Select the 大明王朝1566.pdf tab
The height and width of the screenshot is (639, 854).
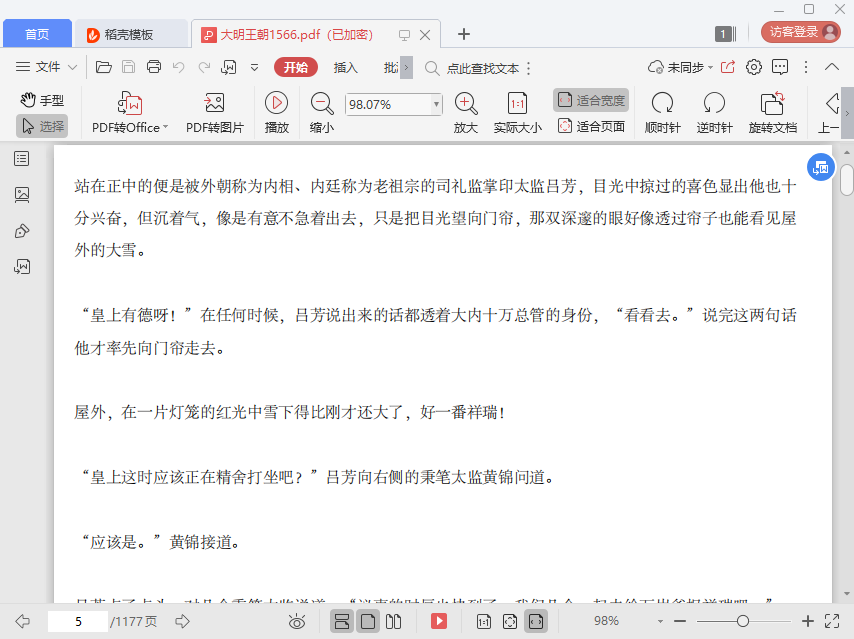[297, 34]
